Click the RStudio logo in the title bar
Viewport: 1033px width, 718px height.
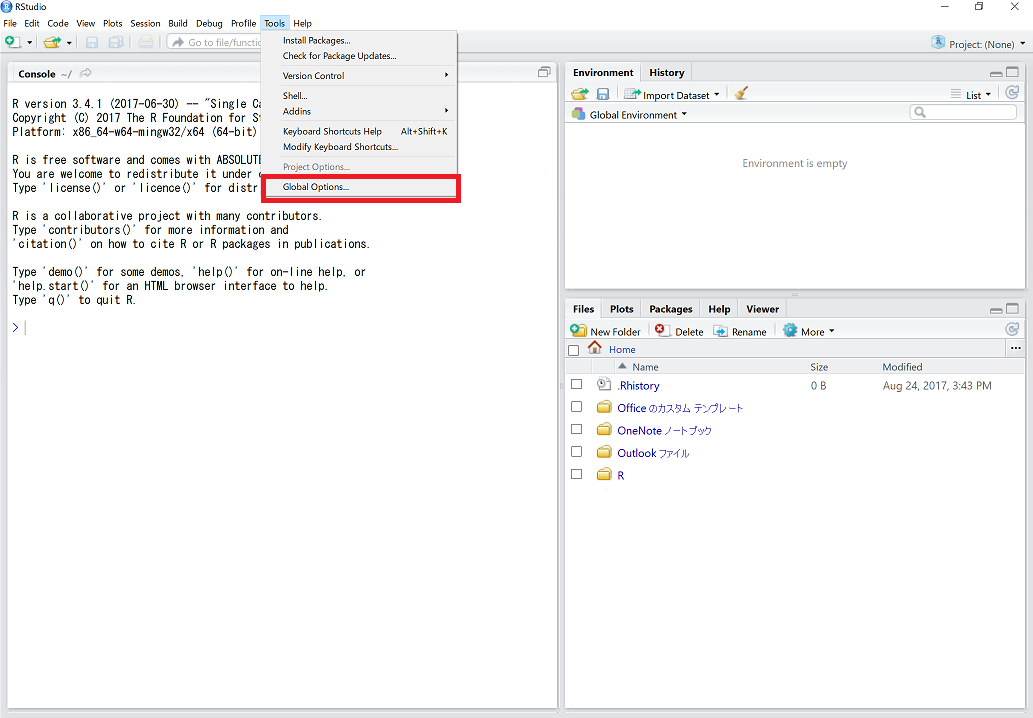[7, 7]
